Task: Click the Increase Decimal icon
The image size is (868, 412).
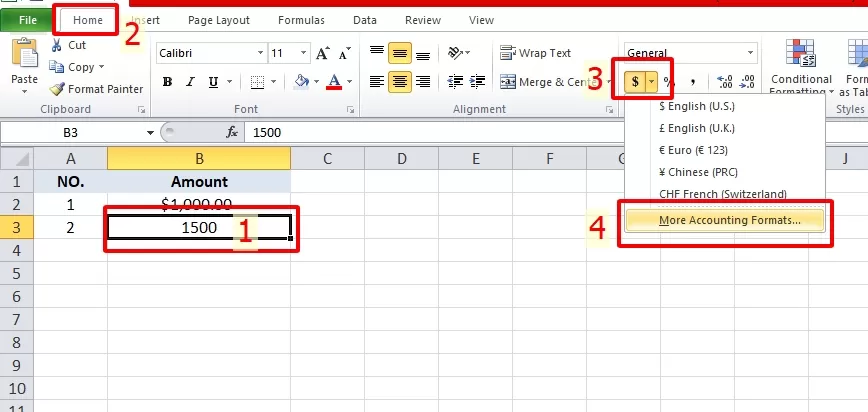Action: (725, 82)
